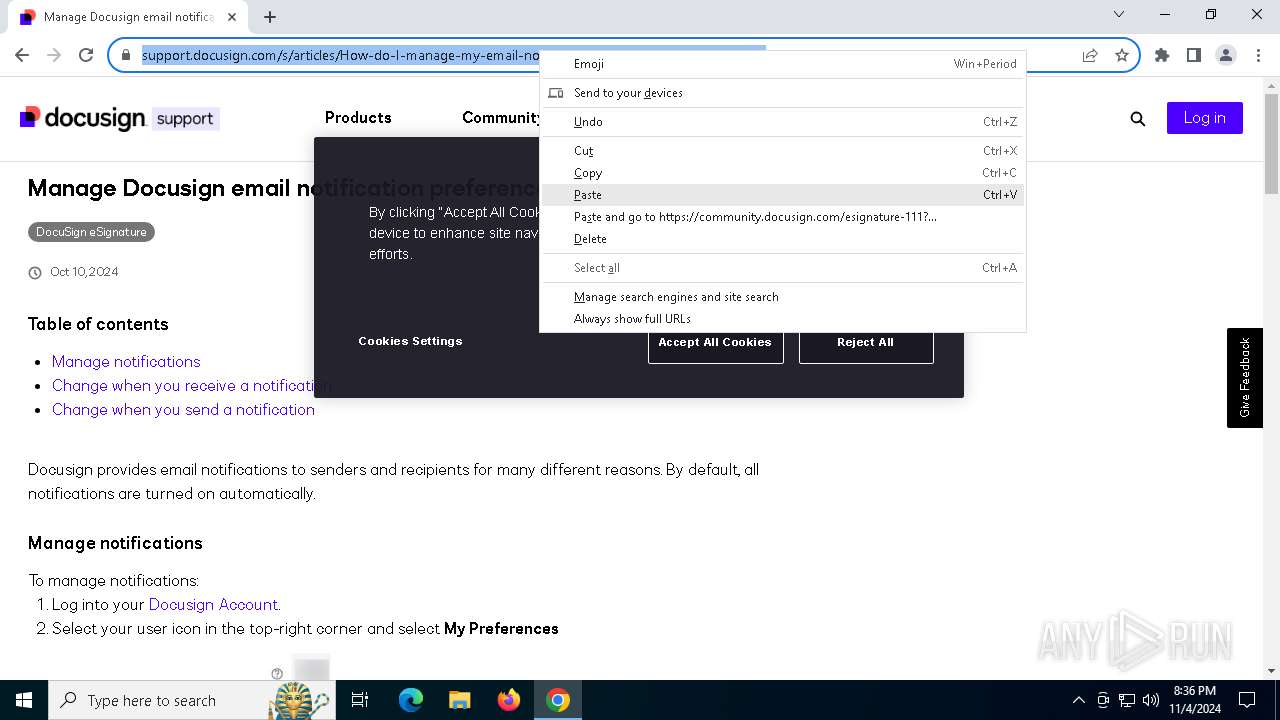Image resolution: width=1280 pixels, height=720 pixels.
Task: Click the Log in button
Action: click(1204, 118)
